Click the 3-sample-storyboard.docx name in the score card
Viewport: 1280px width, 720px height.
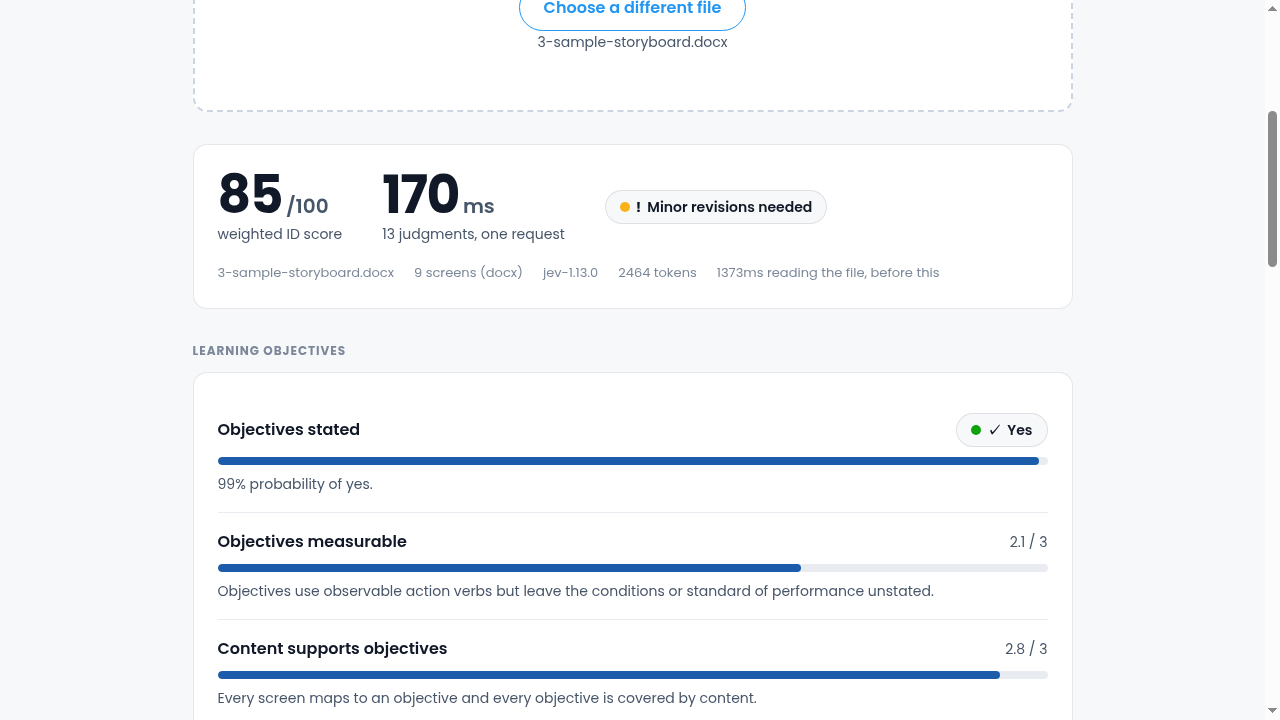tap(306, 273)
